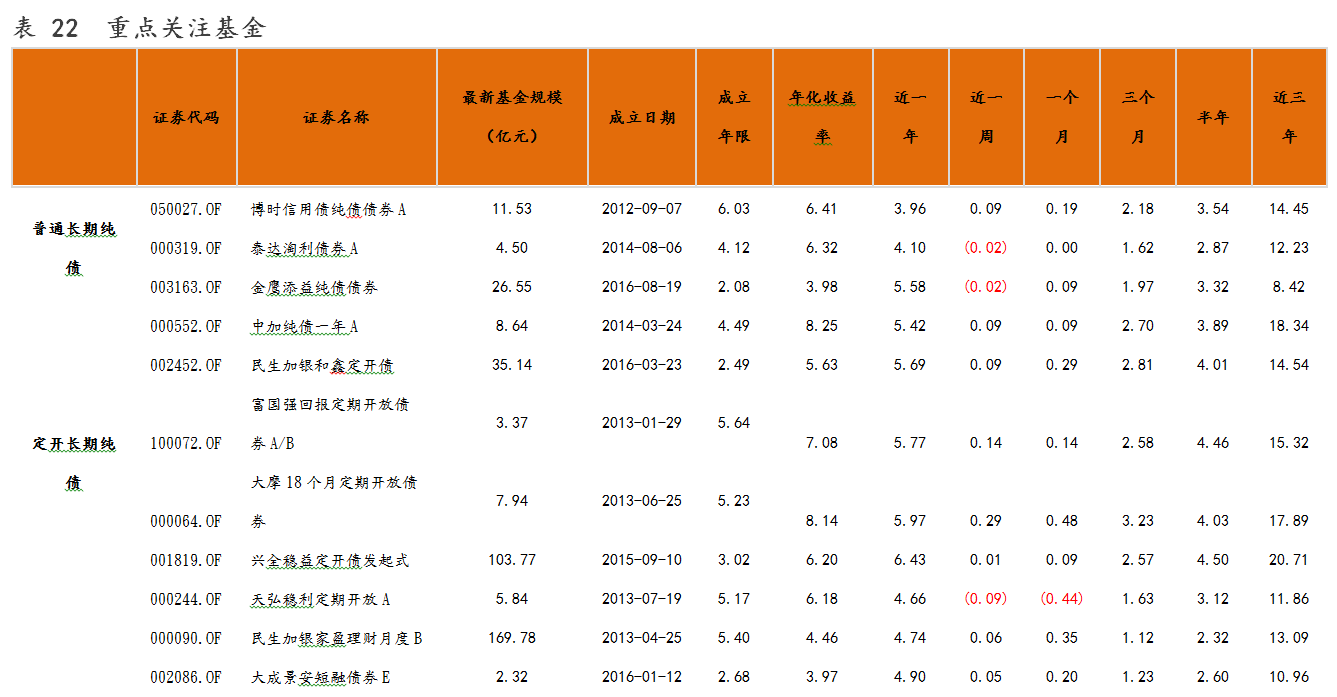Click half-year return value 4.50
This screenshot has height=697, width=1337.
click(1213, 560)
